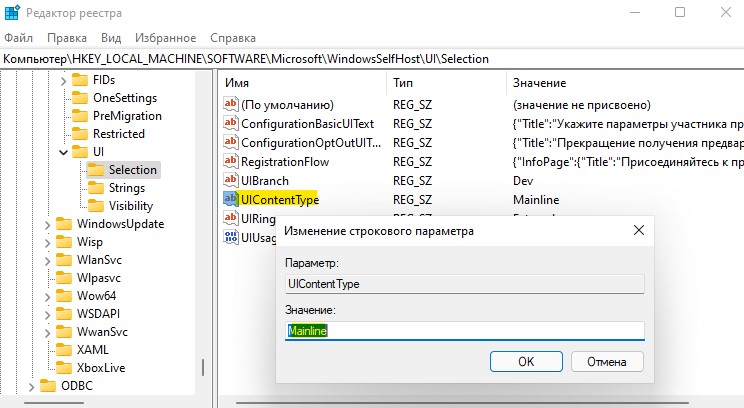Screen dimensions: 744x408
Task: Click the open Selection folder icon
Action: coord(96,170)
